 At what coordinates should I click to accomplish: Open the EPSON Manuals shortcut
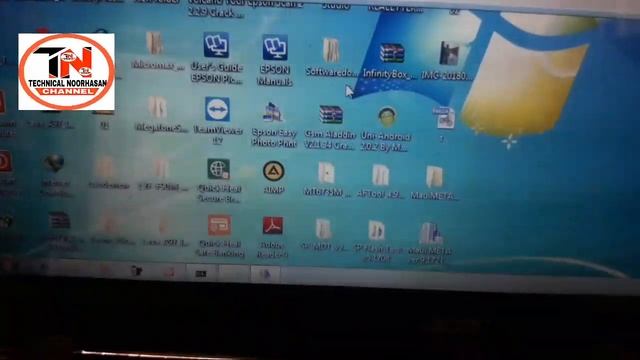(x=275, y=47)
